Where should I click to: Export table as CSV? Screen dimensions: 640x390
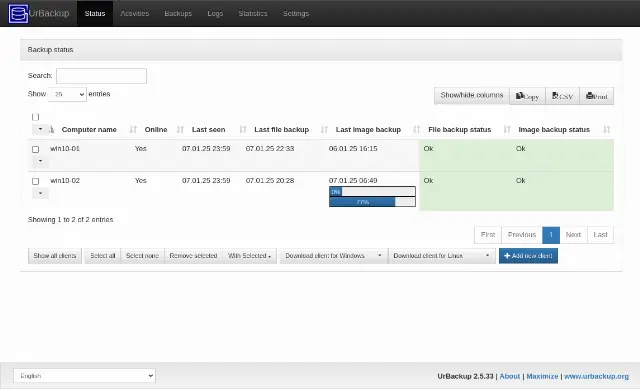[562, 96]
